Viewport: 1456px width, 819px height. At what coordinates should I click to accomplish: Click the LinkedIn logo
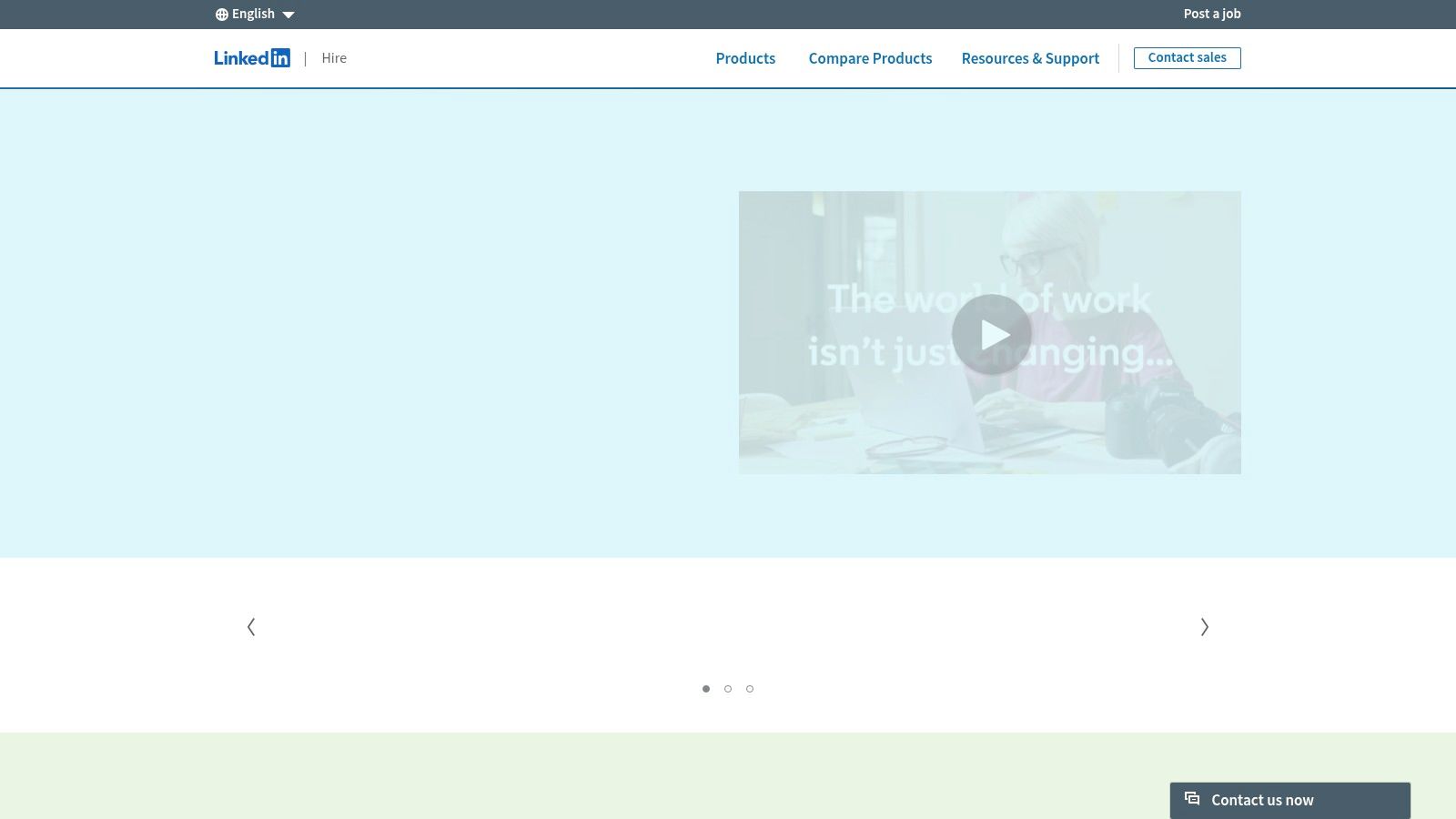click(252, 57)
